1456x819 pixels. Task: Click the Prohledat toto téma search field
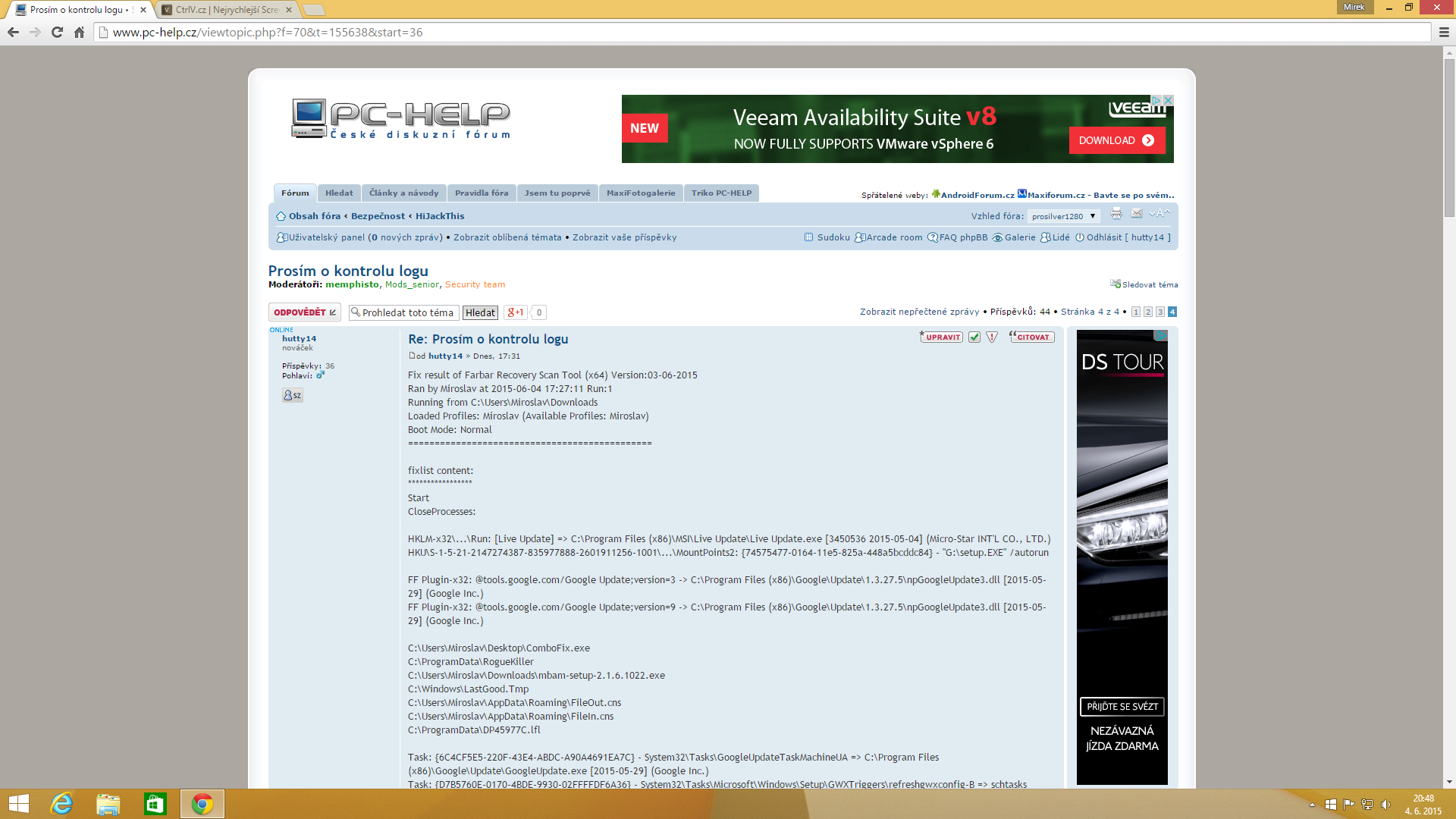(403, 312)
